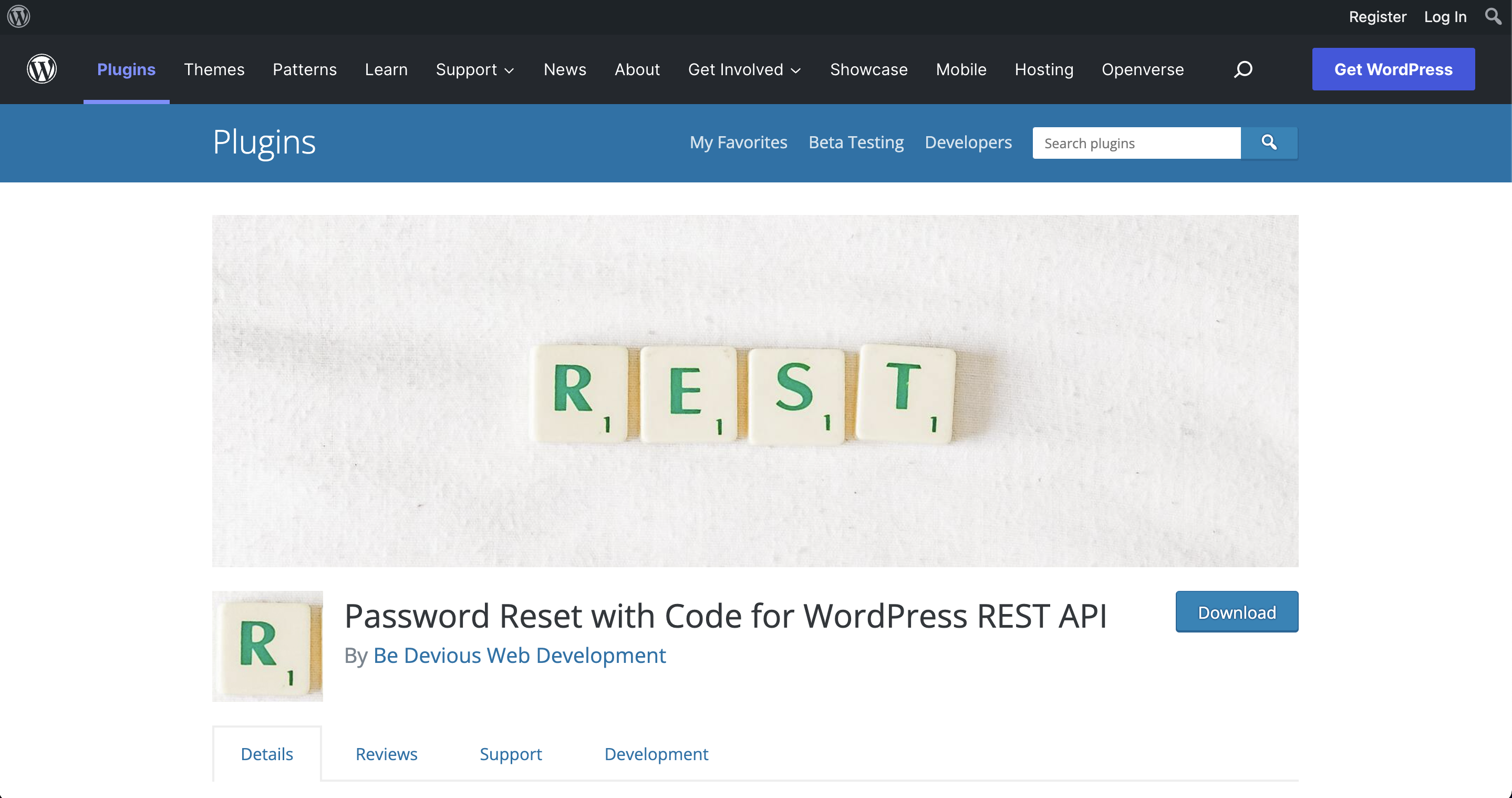Click the search icon next to Openverse
The width and height of the screenshot is (1512, 798).
click(1242, 69)
